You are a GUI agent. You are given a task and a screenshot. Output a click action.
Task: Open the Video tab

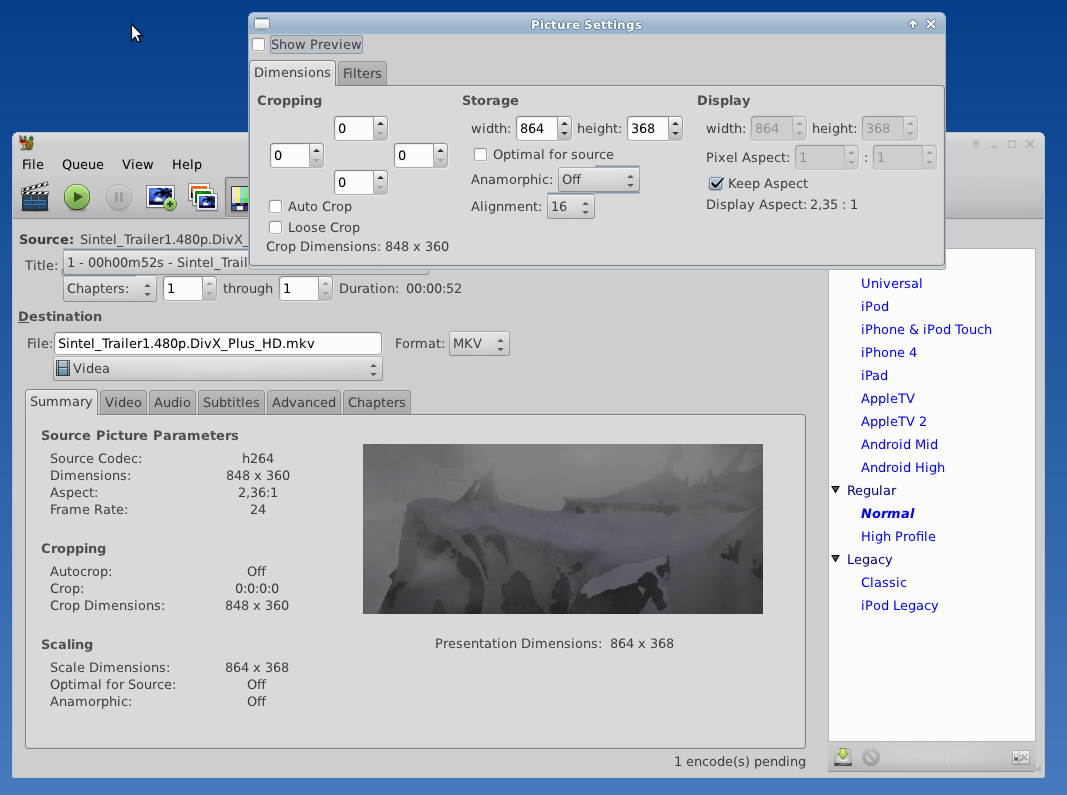coord(123,402)
